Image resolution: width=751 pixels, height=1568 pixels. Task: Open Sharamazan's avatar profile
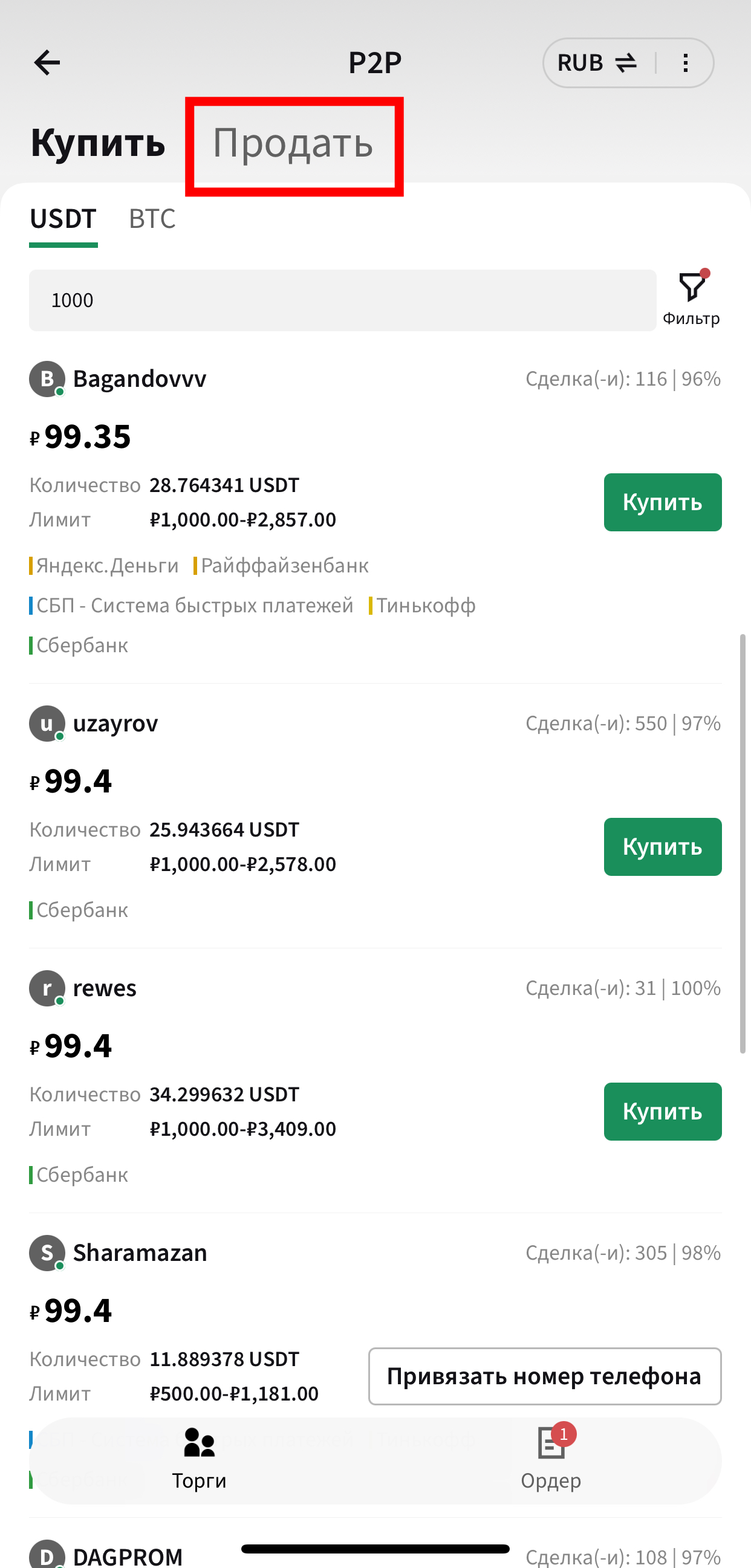click(x=47, y=1252)
